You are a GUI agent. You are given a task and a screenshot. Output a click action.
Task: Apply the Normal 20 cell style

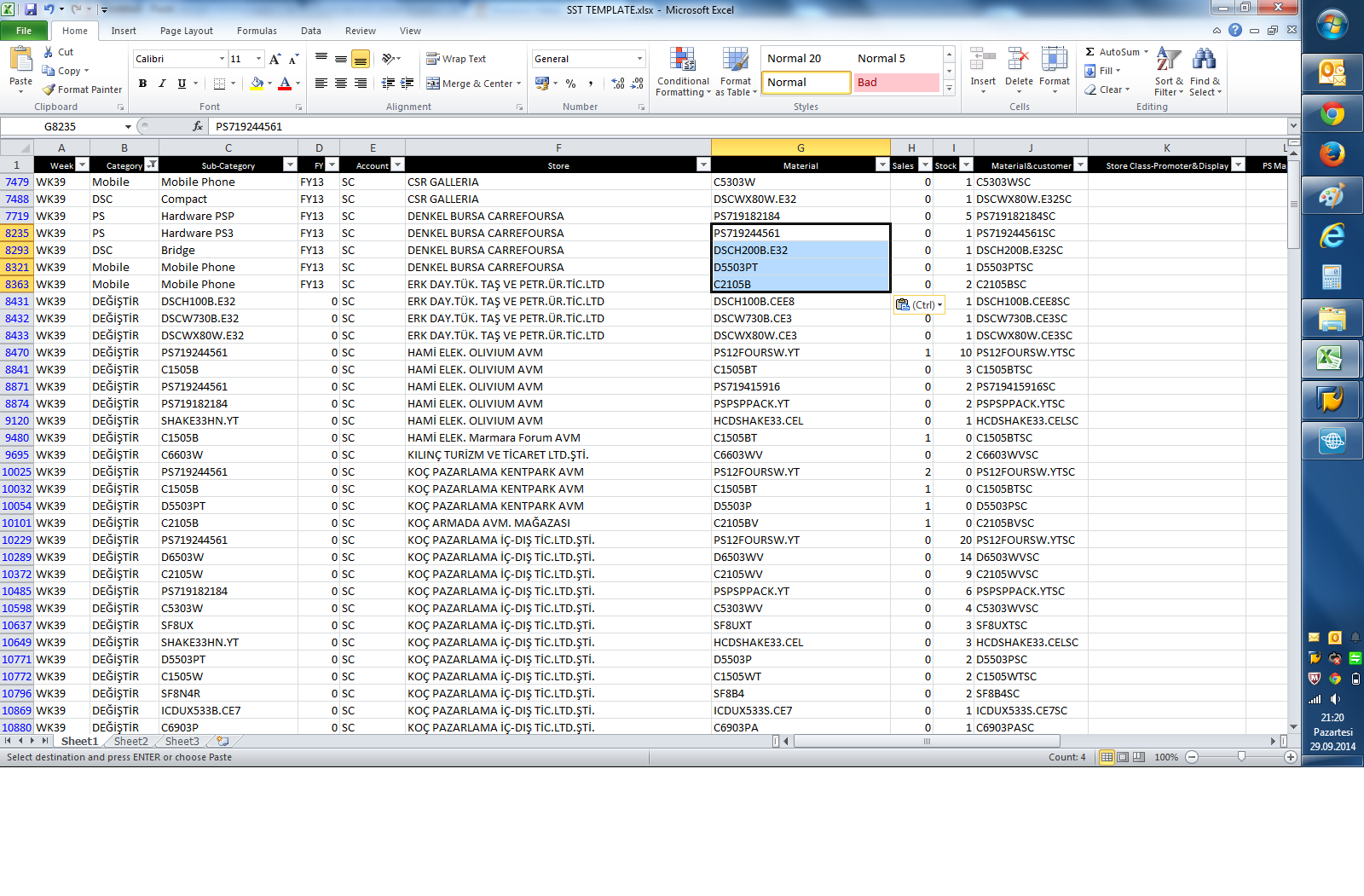pyautogui.click(x=806, y=58)
